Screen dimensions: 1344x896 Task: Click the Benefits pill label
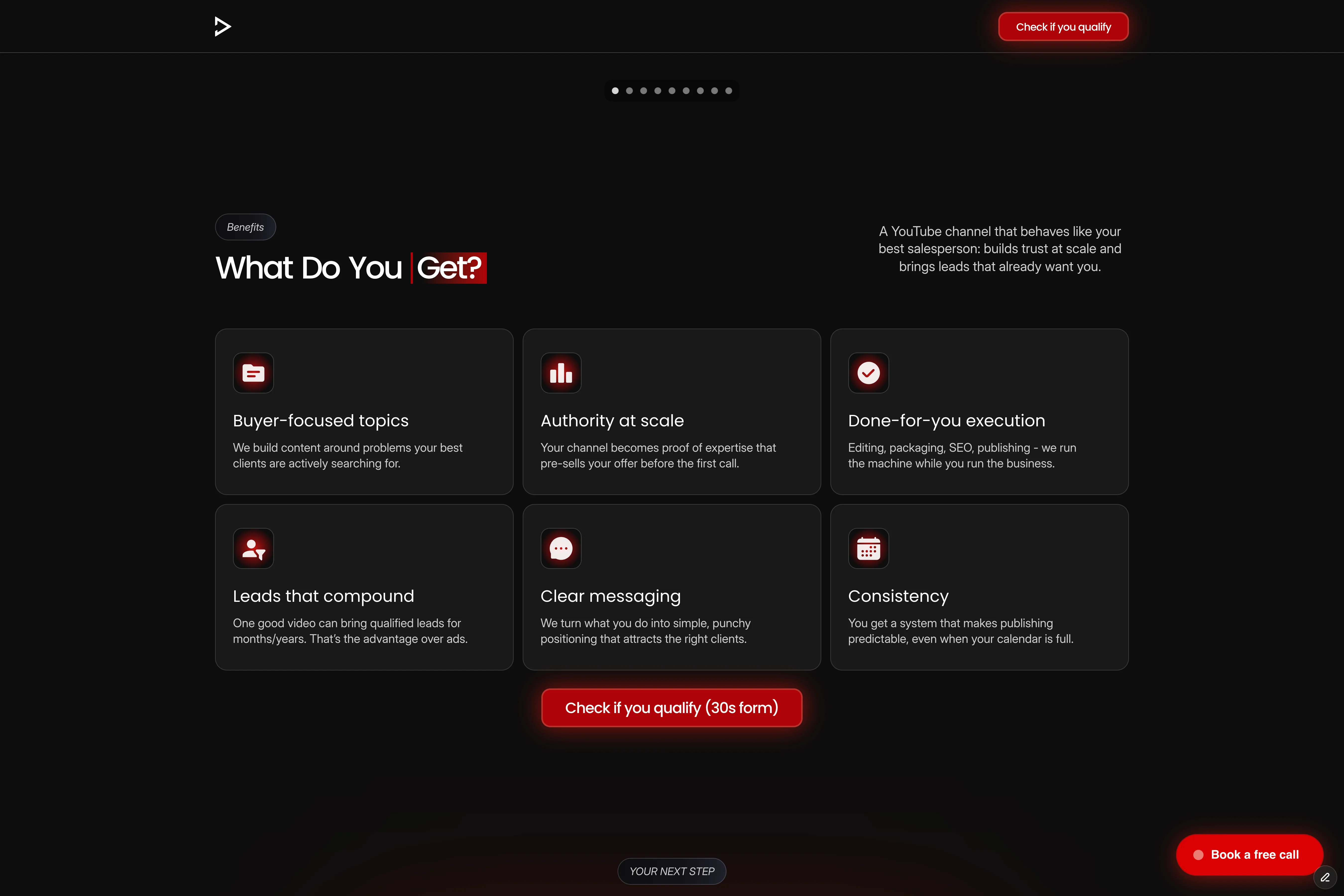pyautogui.click(x=245, y=227)
